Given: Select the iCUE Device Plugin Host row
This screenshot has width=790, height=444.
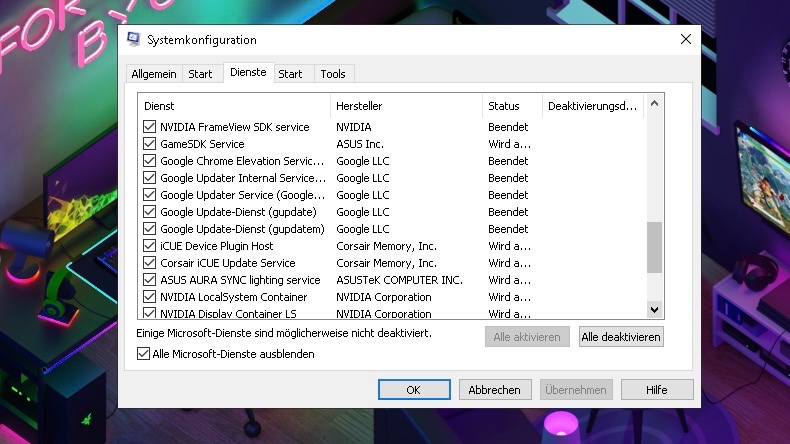Looking at the screenshot, I should (x=392, y=246).
